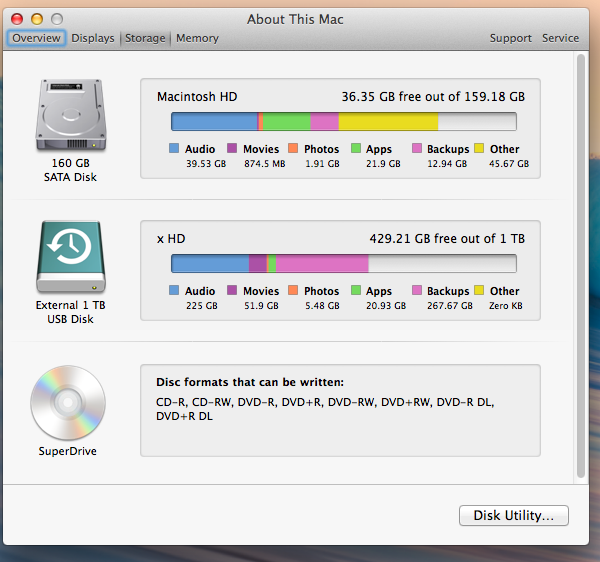The width and height of the screenshot is (600, 562).
Task: Open the Displays tab
Action: point(93,38)
